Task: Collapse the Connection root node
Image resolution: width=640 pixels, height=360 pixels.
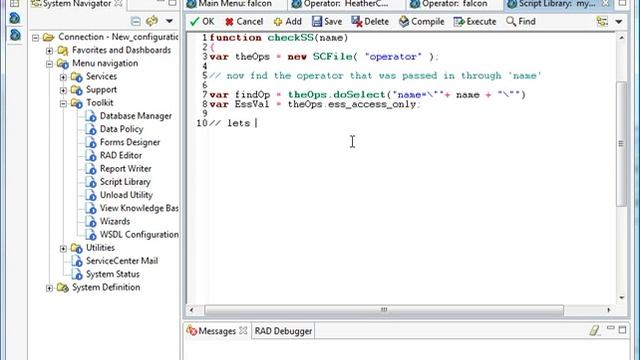Action: pos(36,38)
